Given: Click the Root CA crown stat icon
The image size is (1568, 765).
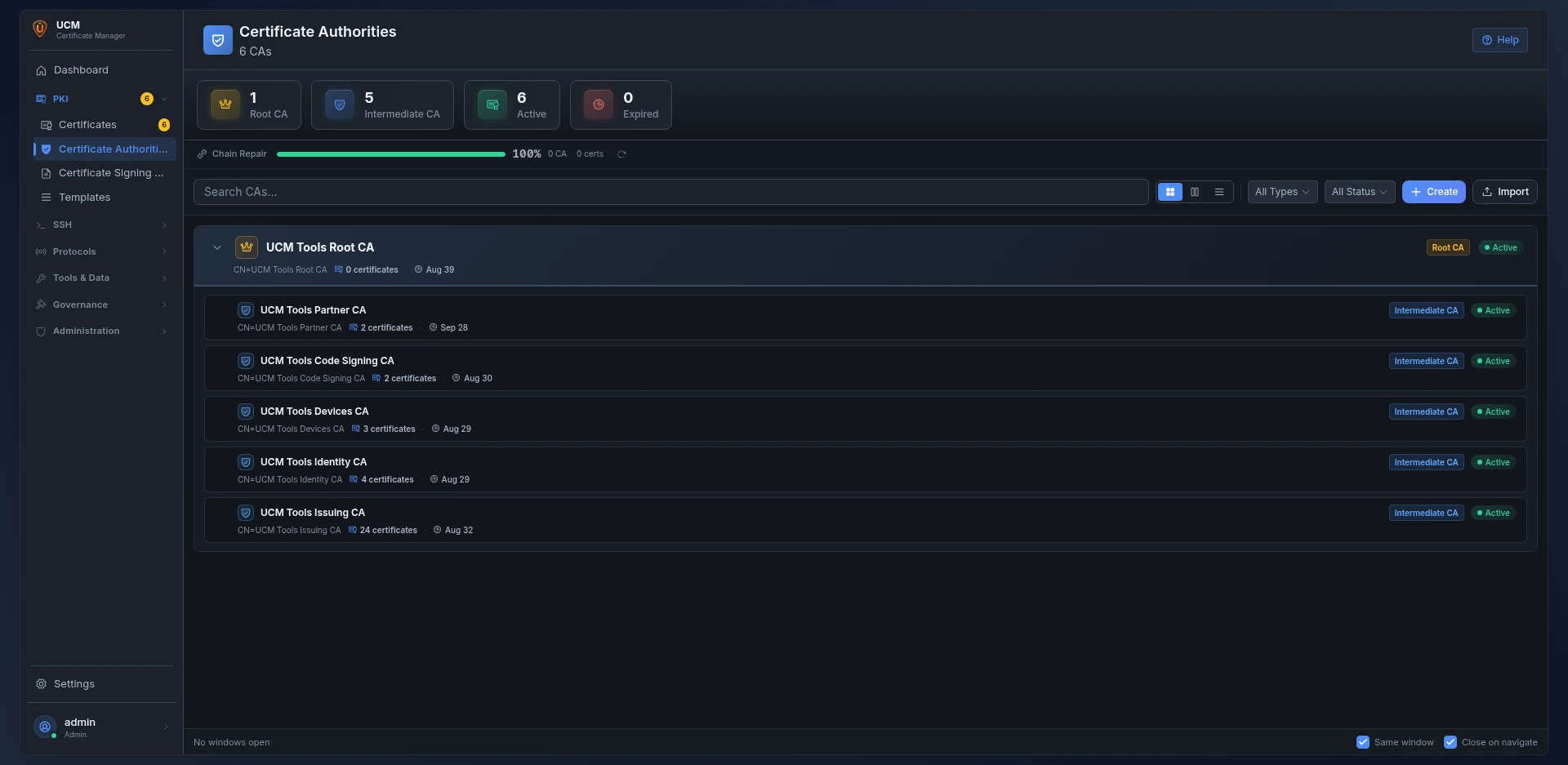Looking at the screenshot, I should click(225, 105).
